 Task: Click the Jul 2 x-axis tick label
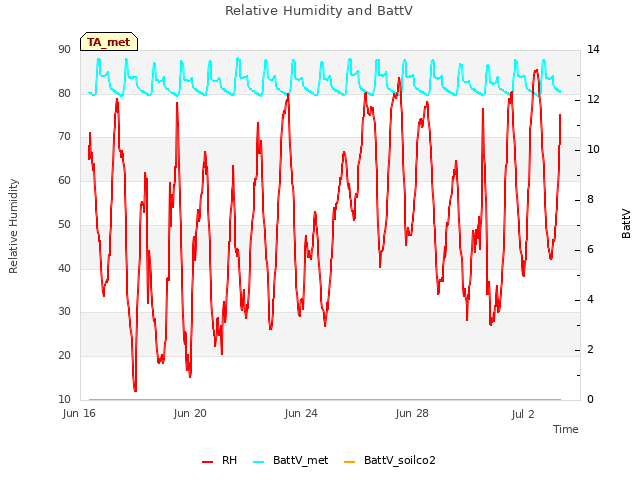point(523,414)
